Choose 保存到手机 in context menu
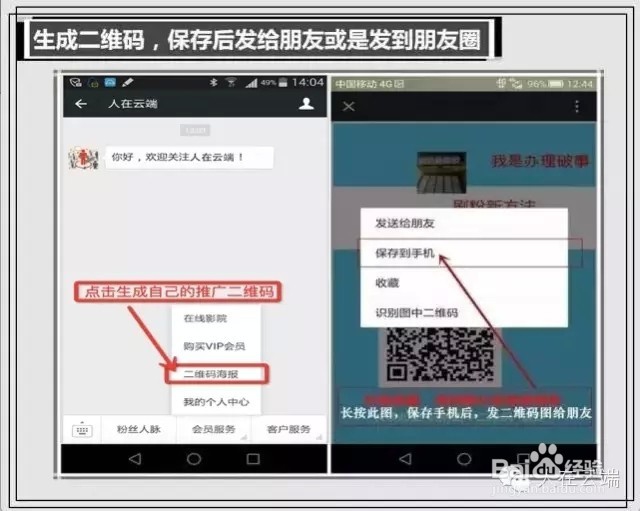 [464, 253]
